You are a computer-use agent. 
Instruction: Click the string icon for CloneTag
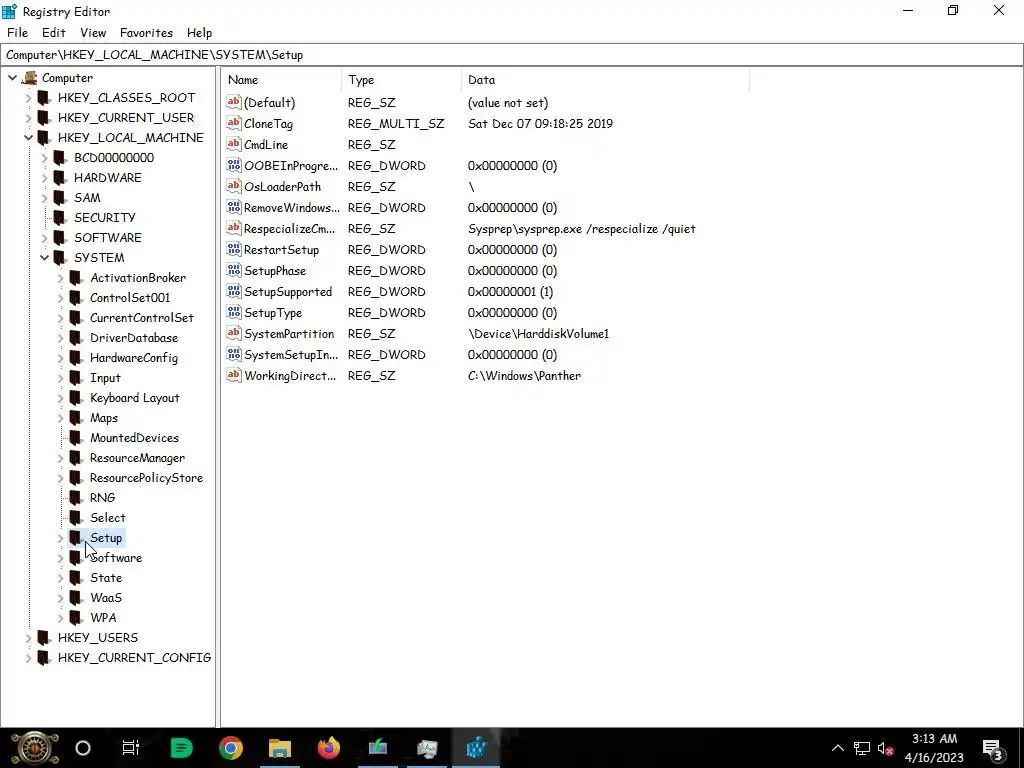(x=234, y=123)
